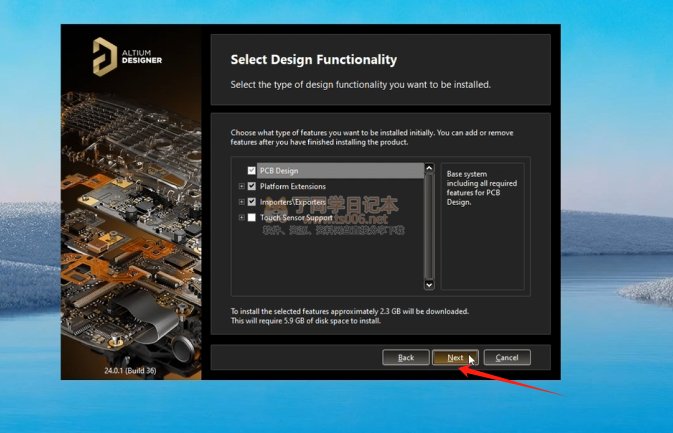Click the feature list vertical scrollbar track
The image size is (673, 433).
pos(429,226)
